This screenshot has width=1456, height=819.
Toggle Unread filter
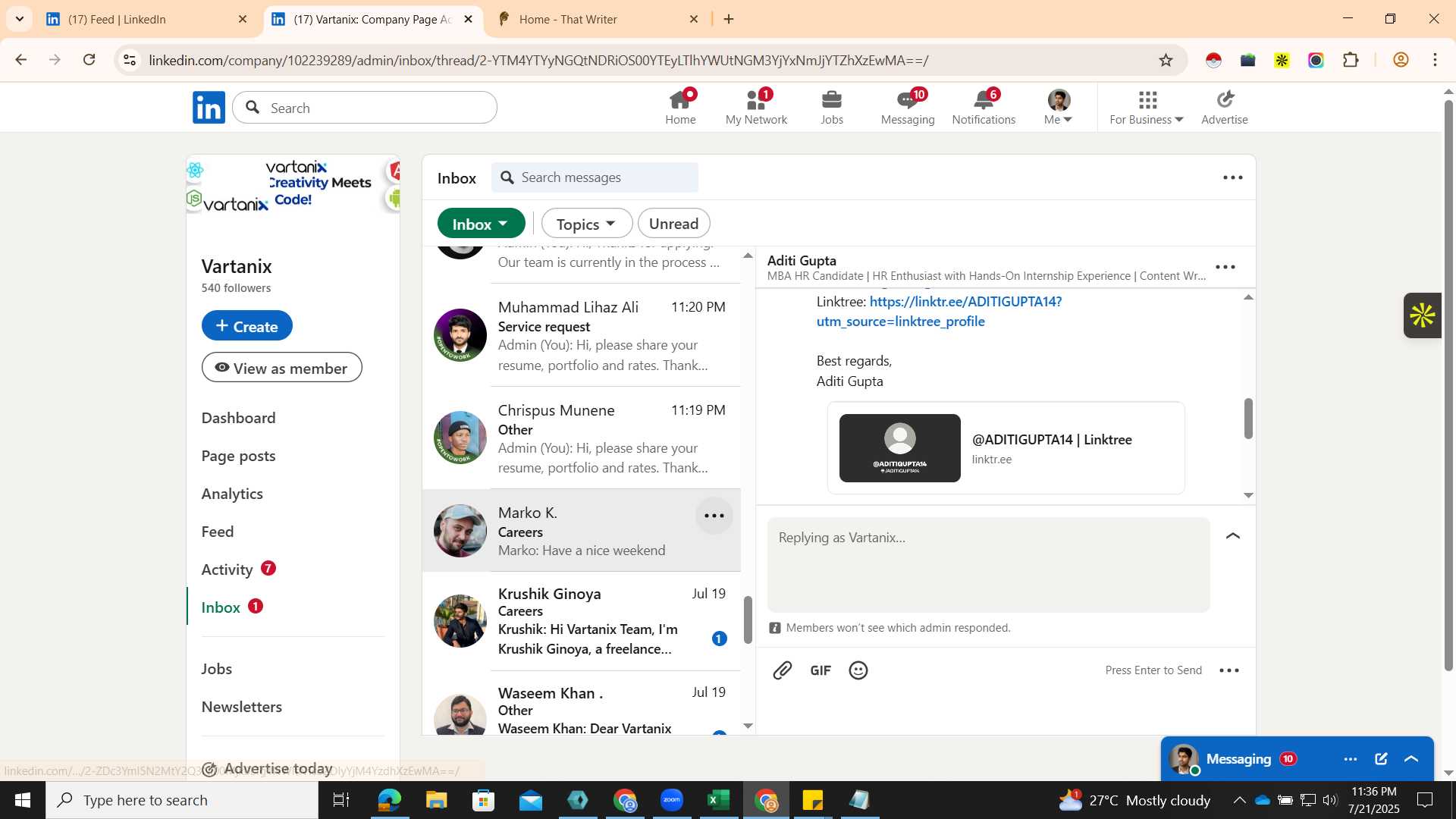point(673,224)
